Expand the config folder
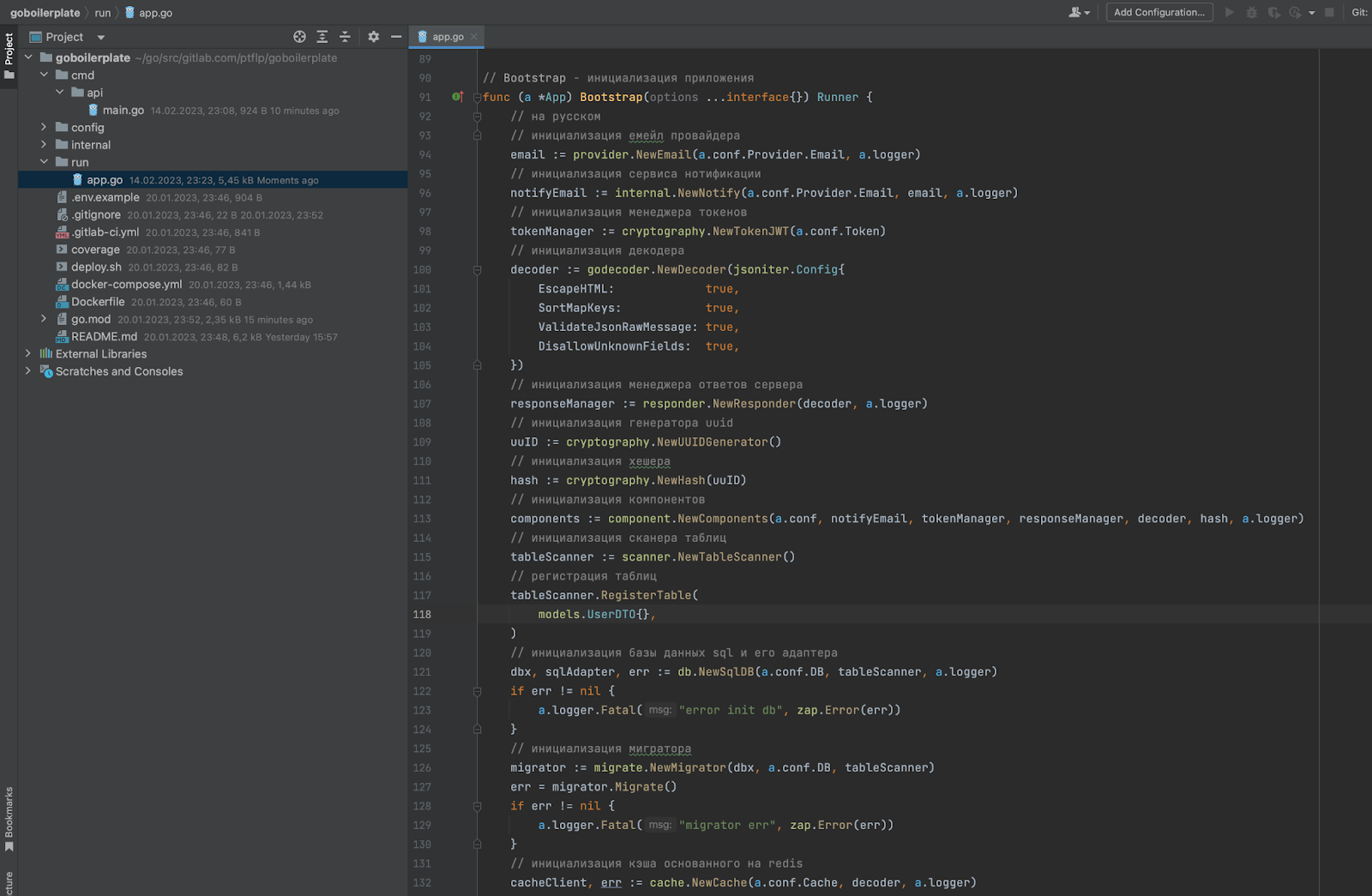This screenshot has width=1372, height=896. [x=44, y=127]
